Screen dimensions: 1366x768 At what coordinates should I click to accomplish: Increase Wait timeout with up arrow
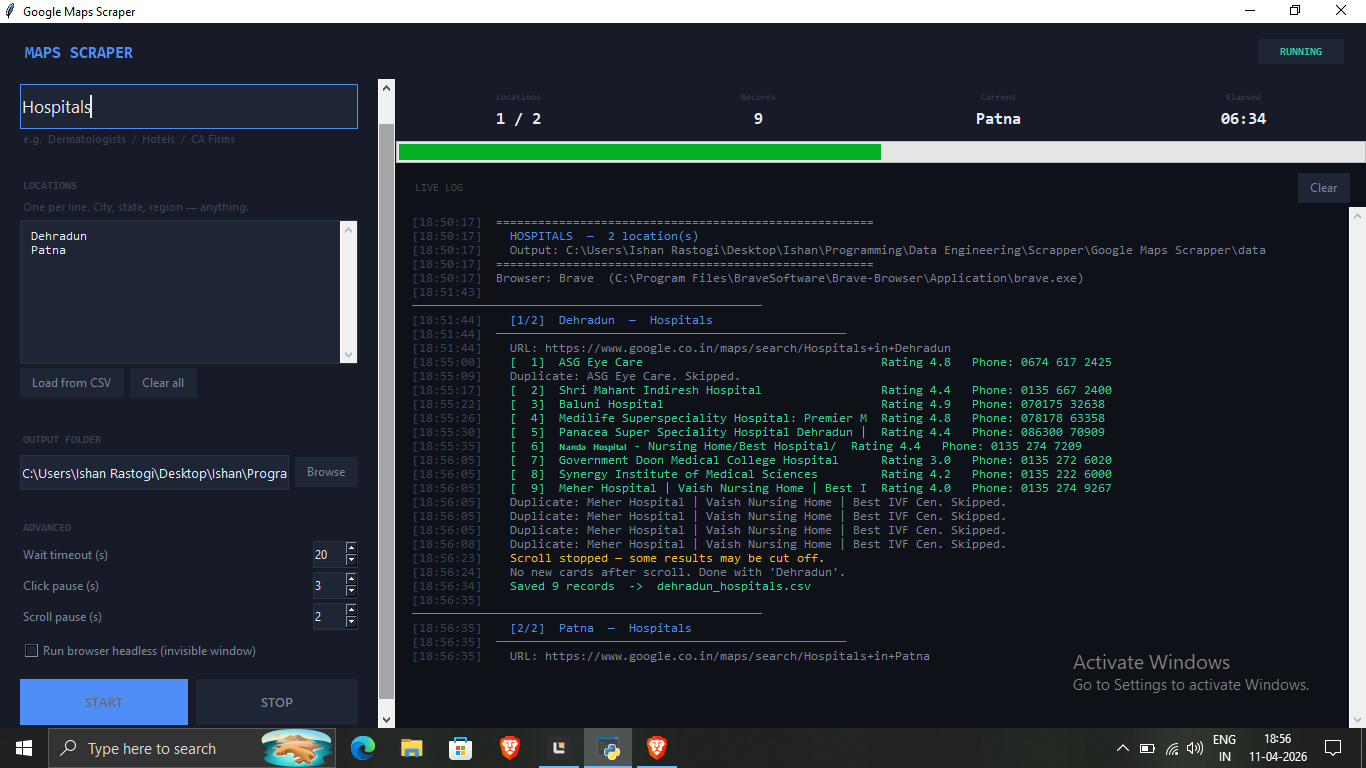[x=351, y=548]
